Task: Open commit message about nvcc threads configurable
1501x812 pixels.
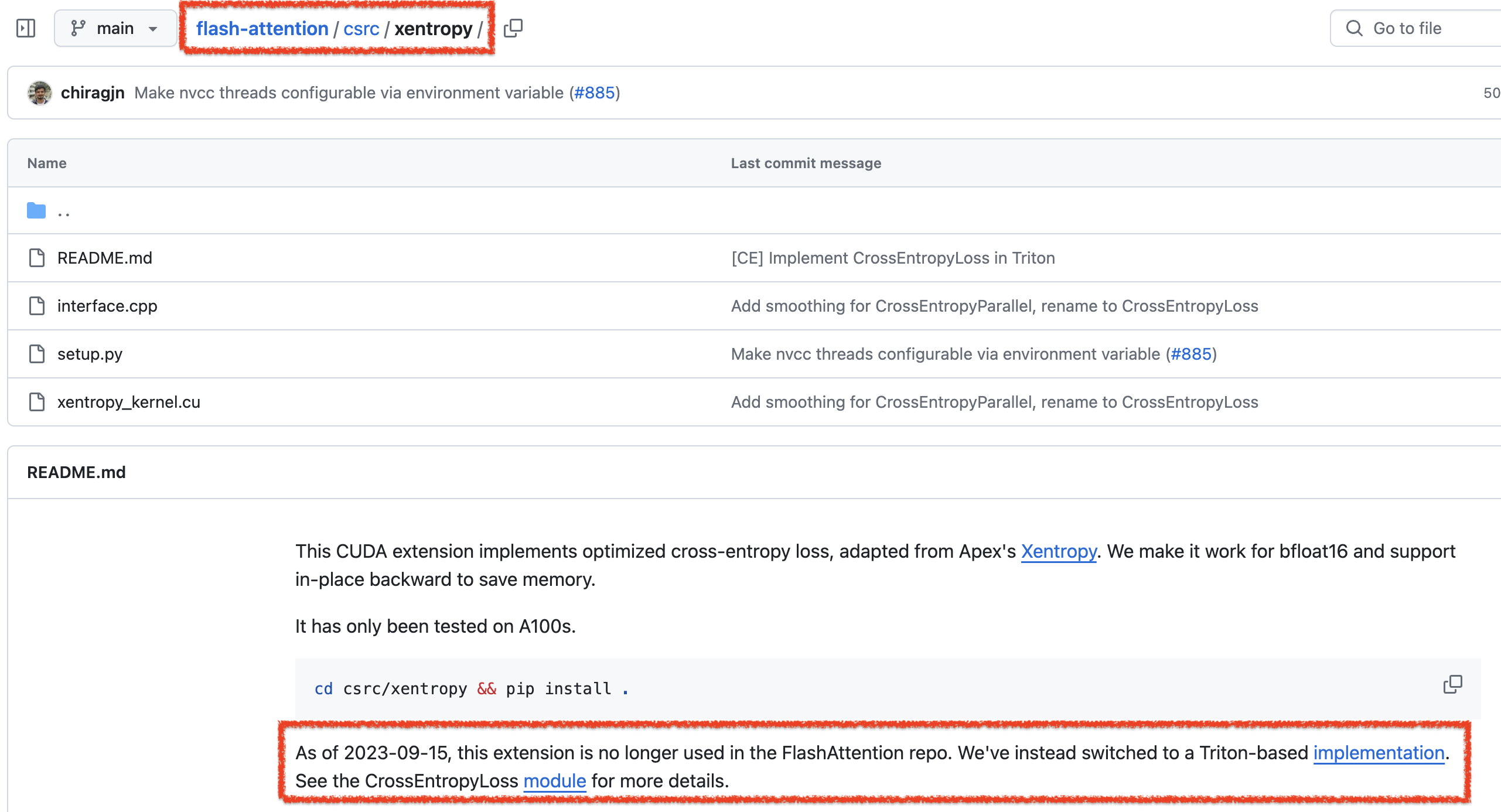Action: pyautogui.click(x=349, y=93)
